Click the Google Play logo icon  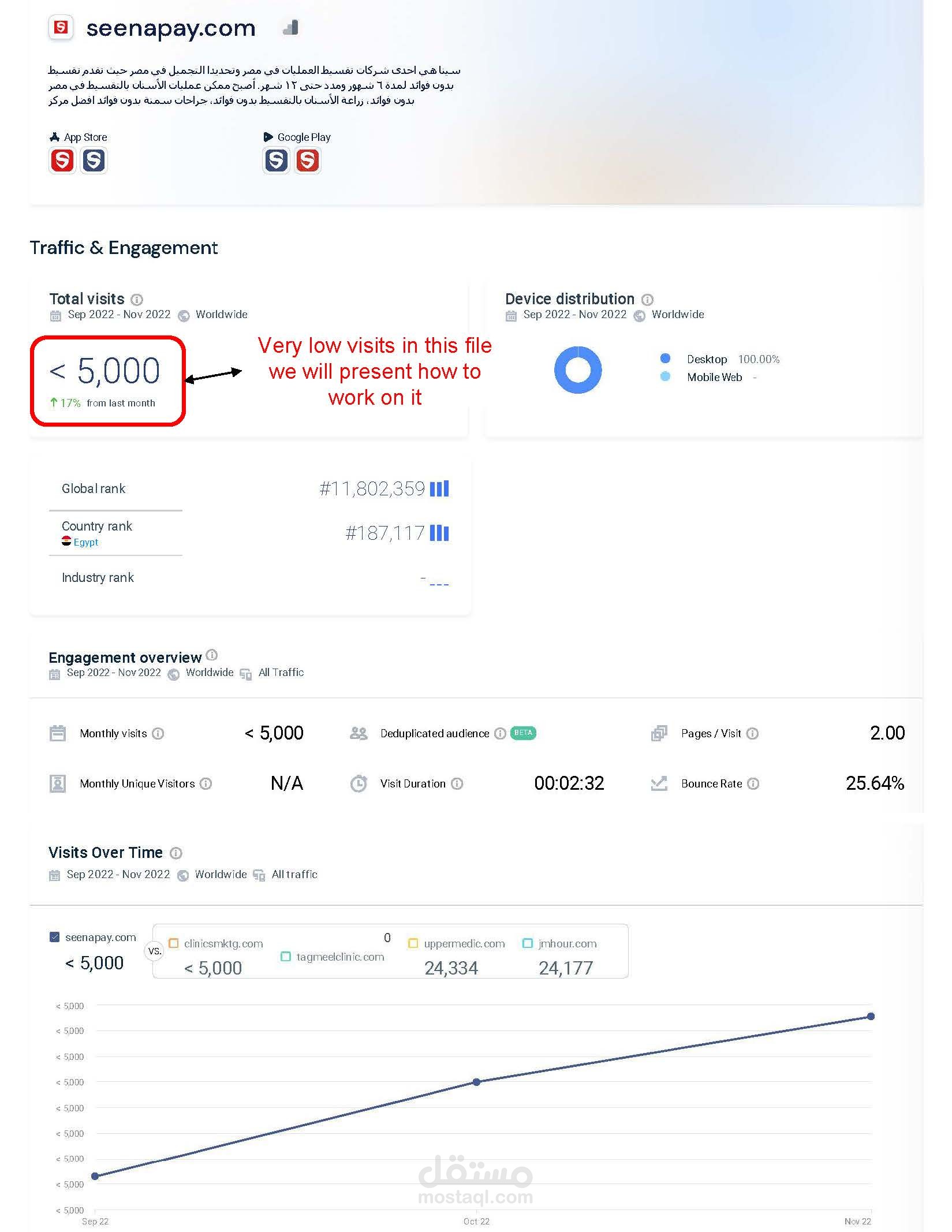pyautogui.click(x=268, y=137)
